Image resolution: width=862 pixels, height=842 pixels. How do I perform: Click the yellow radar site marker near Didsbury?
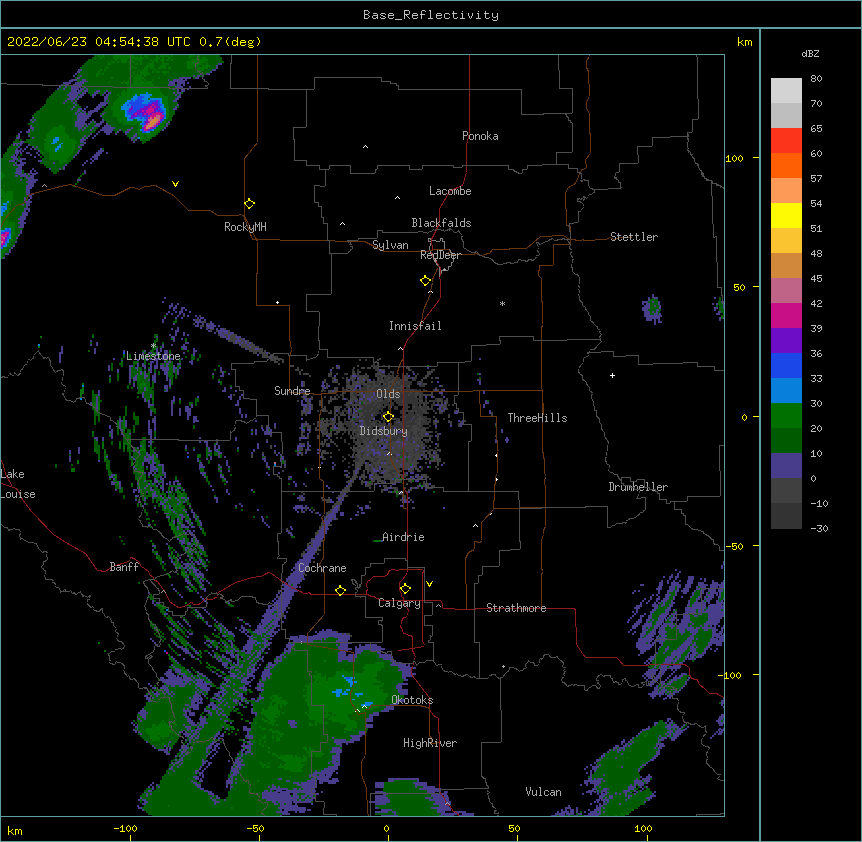(388, 417)
